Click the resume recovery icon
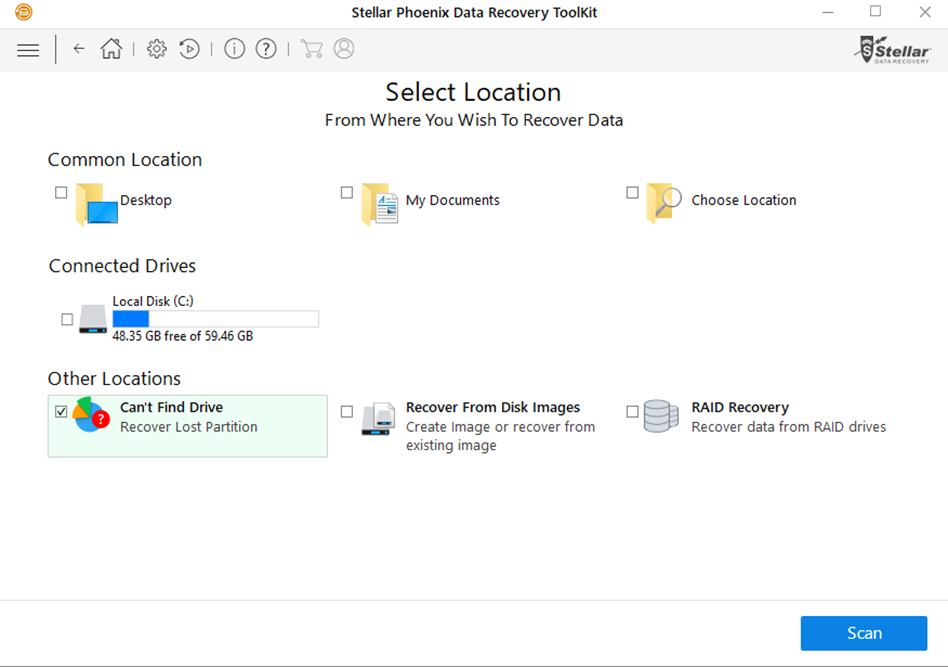This screenshot has width=948, height=667. tap(189, 49)
